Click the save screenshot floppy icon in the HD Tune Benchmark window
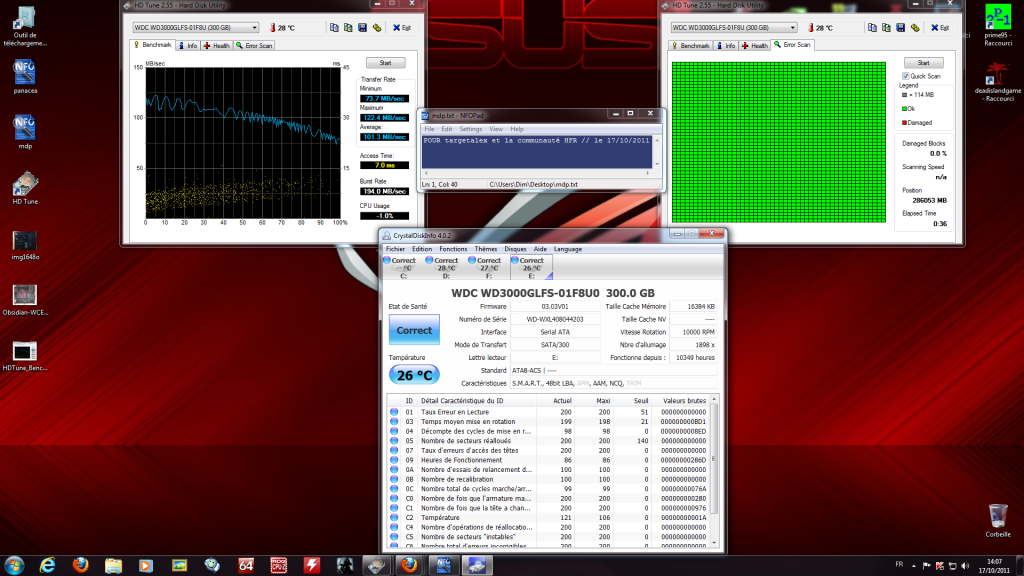 tap(363, 28)
